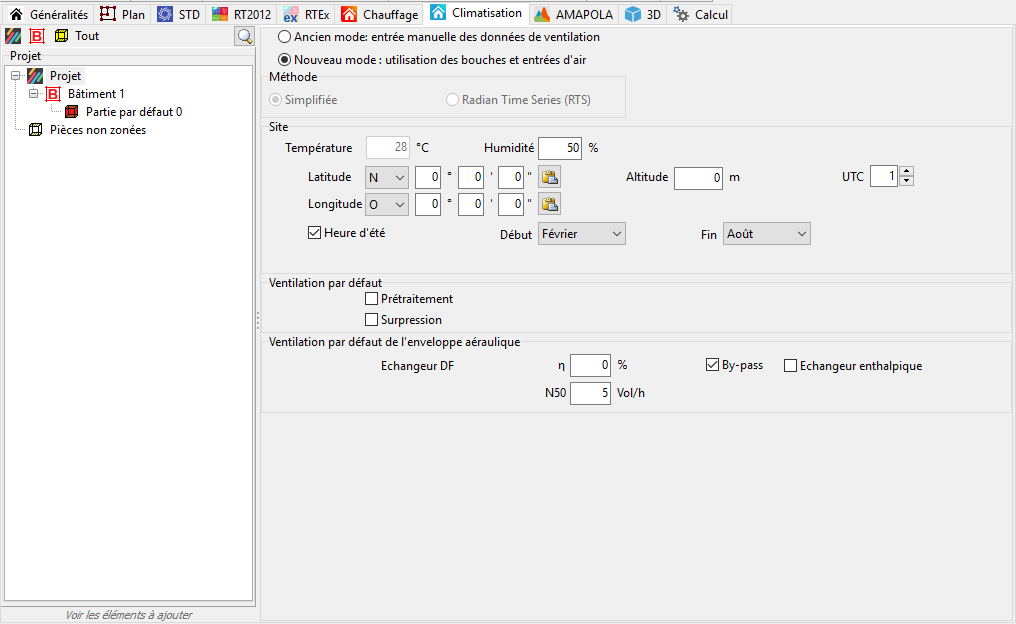Enable the Prétraitement checkbox
Screen dimensions: 1016x624
[x=371, y=299]
